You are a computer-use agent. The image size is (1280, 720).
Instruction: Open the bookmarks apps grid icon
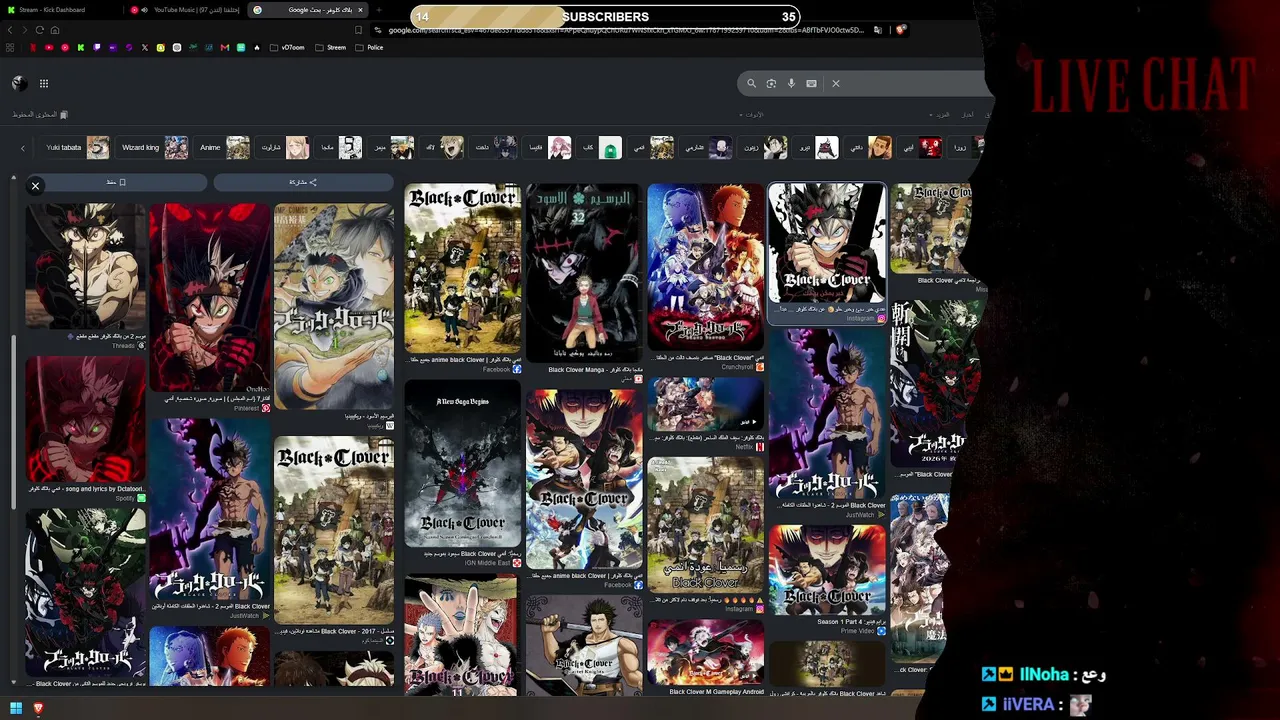[x=10, y=48]
